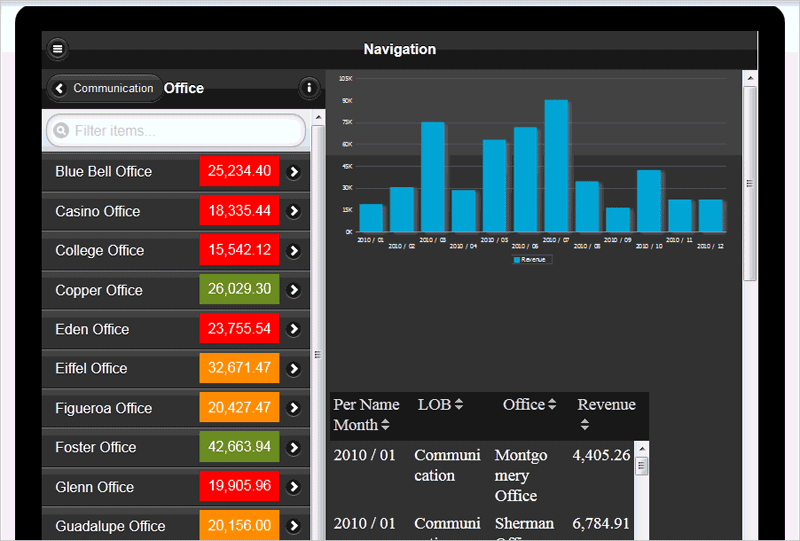This screenshot has height=541, width=800.
Task: Expand Eiffel Office arrow
Action: coord(294,368)
